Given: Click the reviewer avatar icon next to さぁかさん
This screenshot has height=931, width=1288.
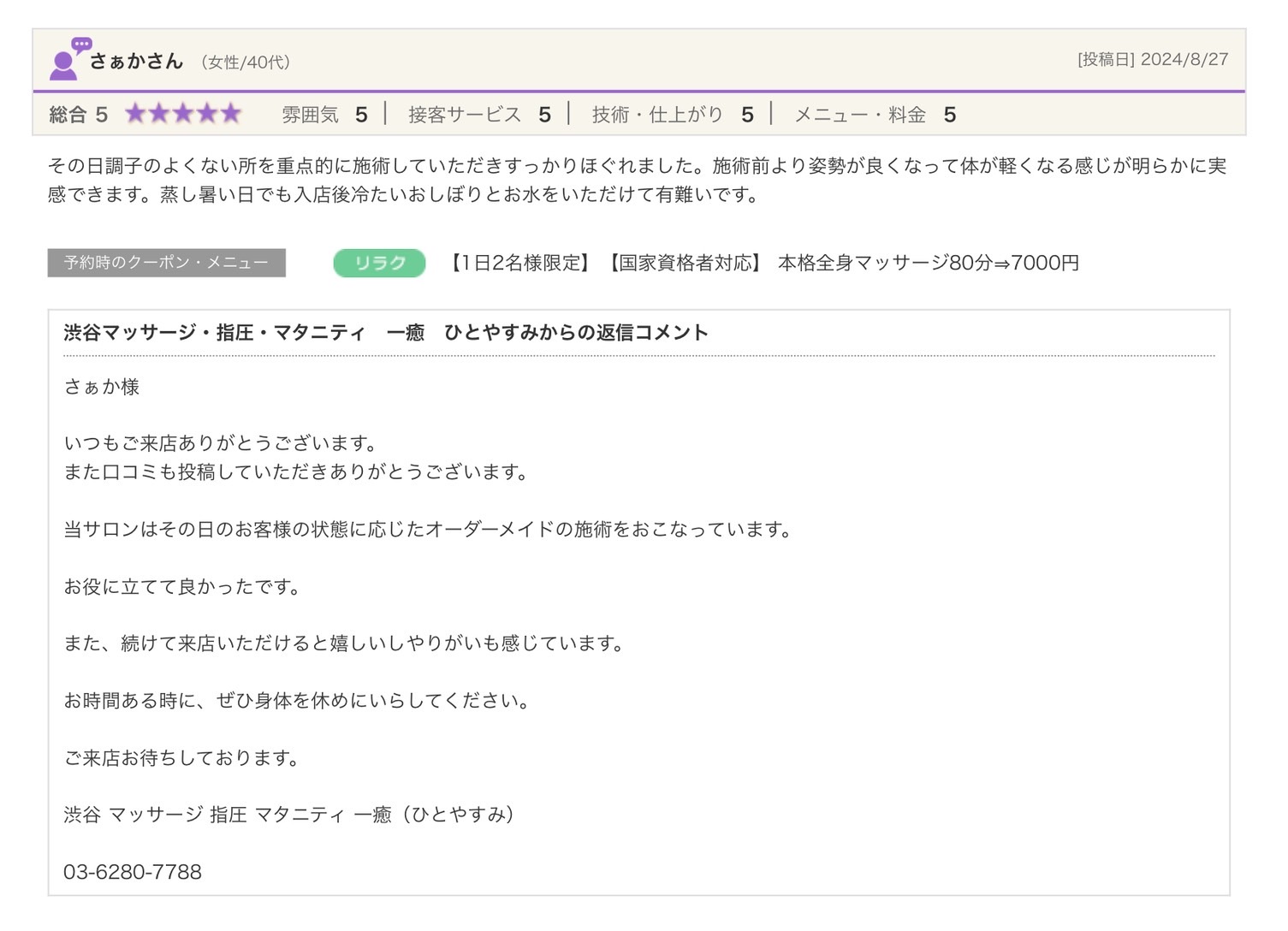Looking at the screenshot, I should [69, 59].
